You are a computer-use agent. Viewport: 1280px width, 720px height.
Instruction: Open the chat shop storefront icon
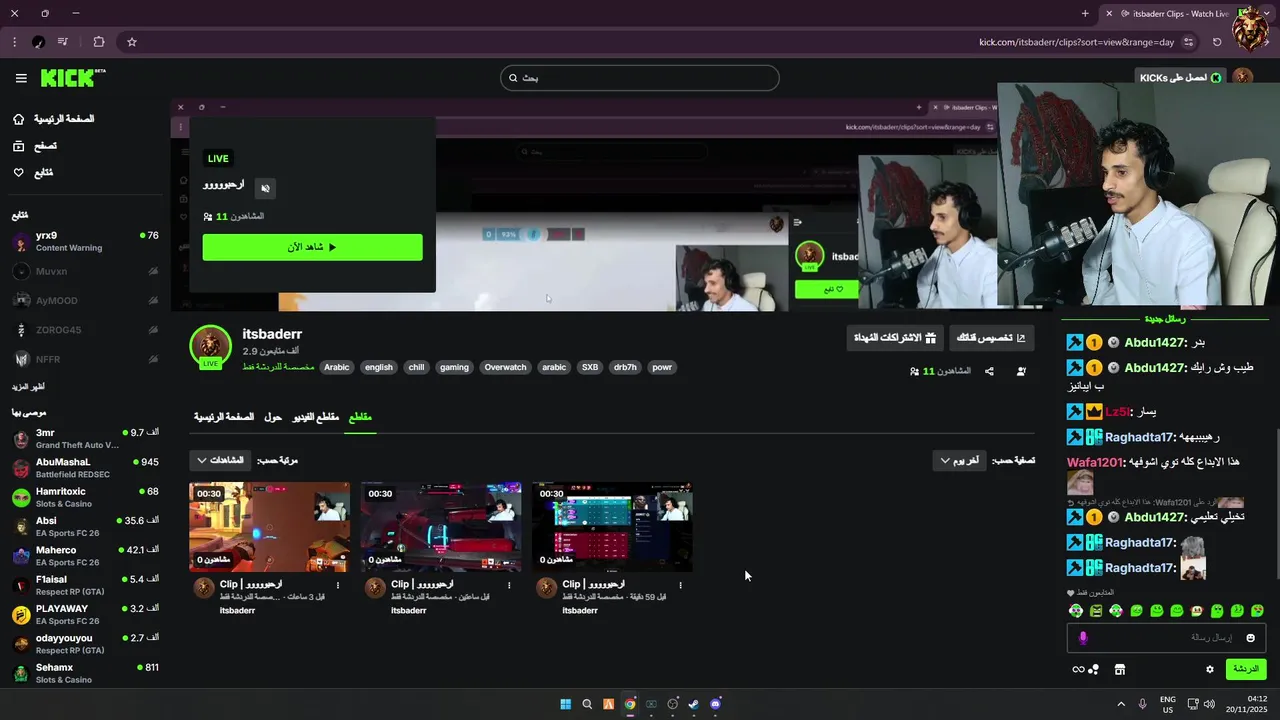1120,670
